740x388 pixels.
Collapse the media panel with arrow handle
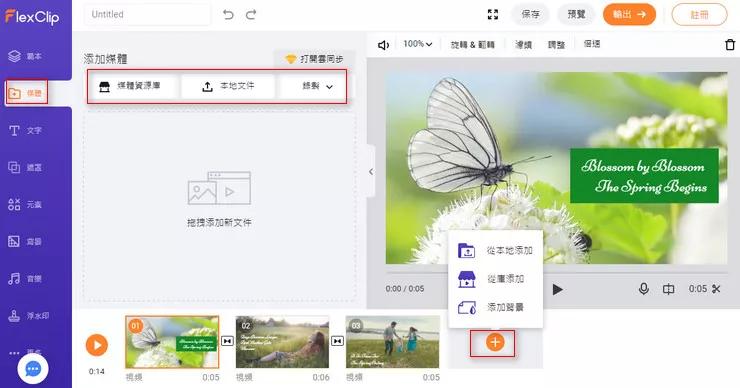pyautogui.click(x=371, y=171)
